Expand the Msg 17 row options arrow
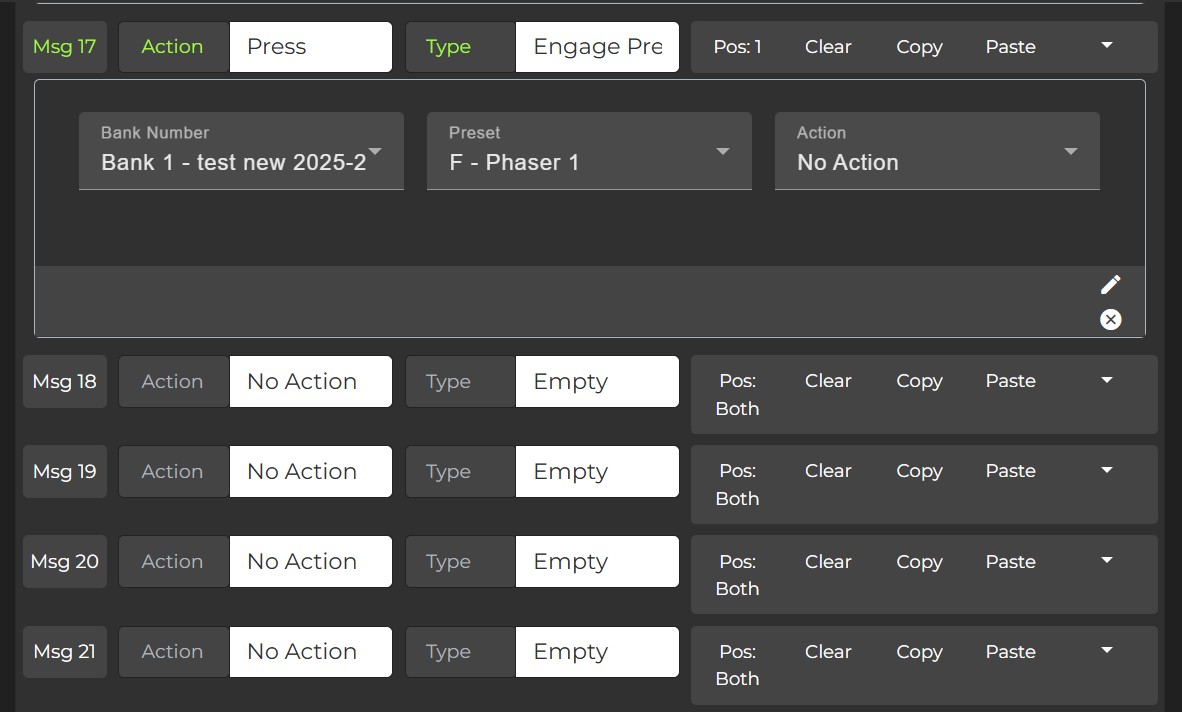This screenshot has height=712, width=1182. pyautogui.click(x=1106, y=46)
